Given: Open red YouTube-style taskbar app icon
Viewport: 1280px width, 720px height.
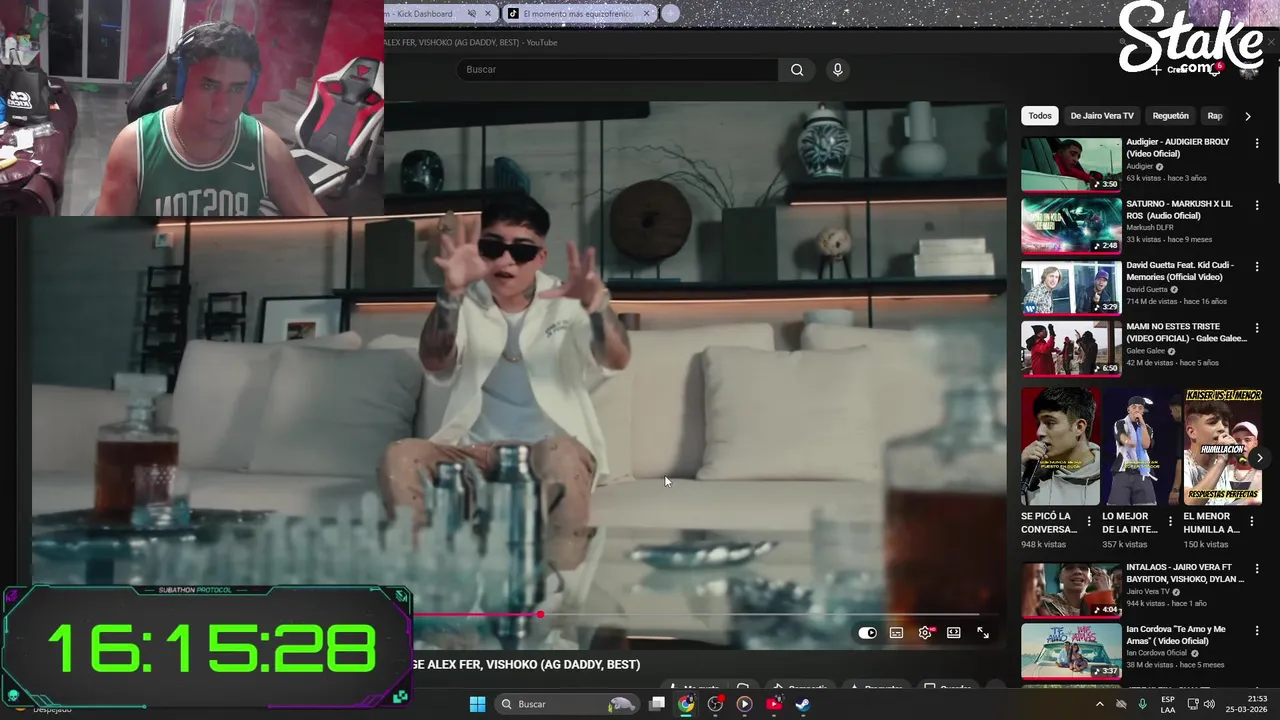Looking at the screenshot, I should 773,704.
